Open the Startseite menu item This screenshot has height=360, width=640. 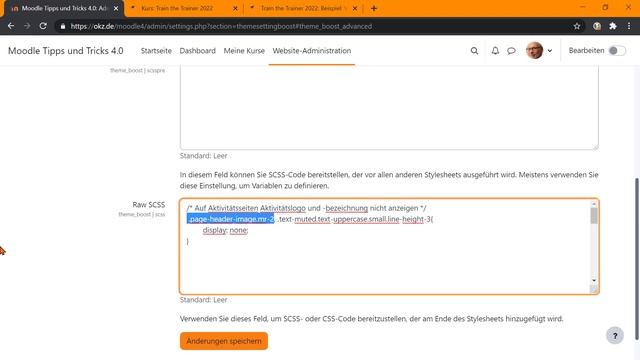pos(156,51)
